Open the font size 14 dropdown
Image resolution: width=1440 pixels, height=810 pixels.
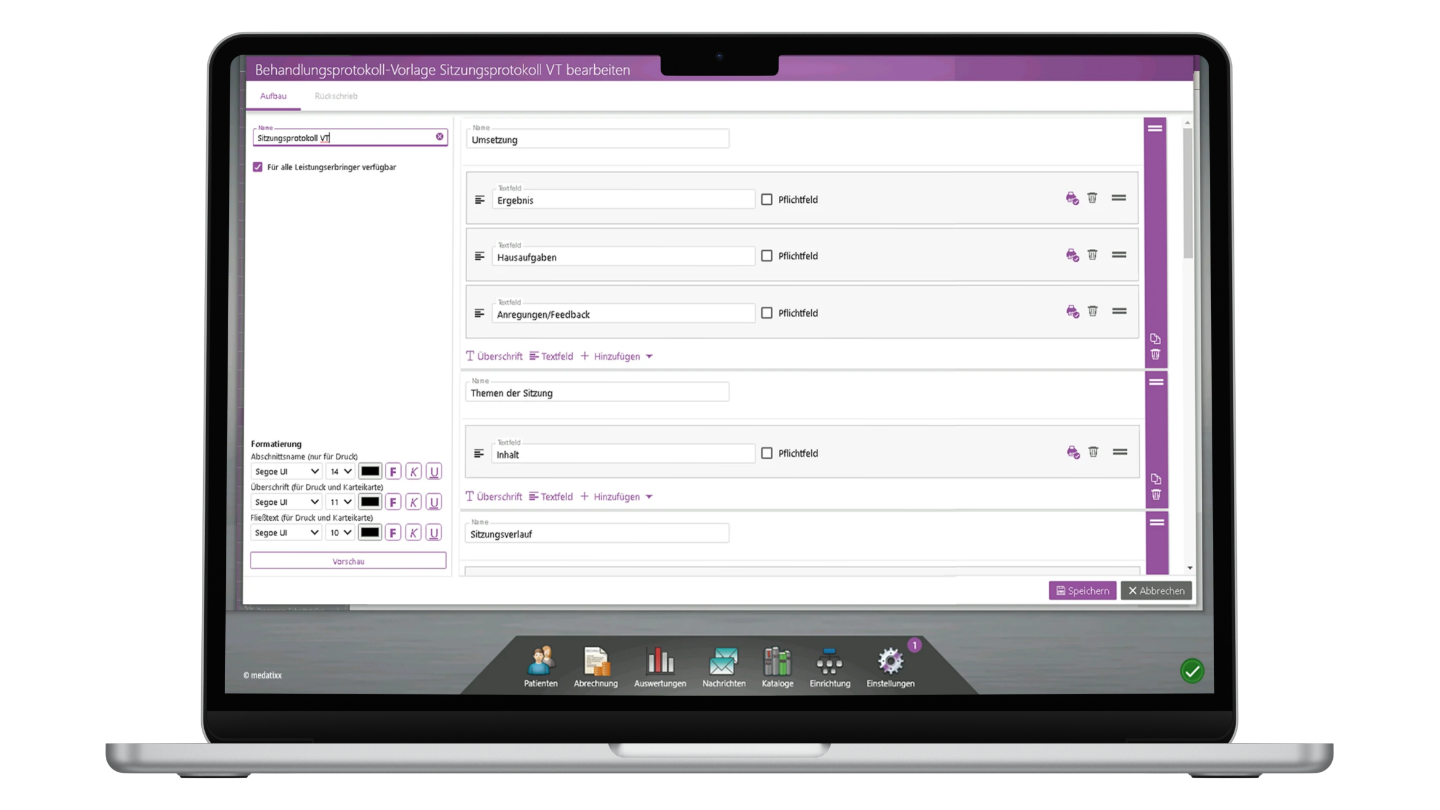340,471
